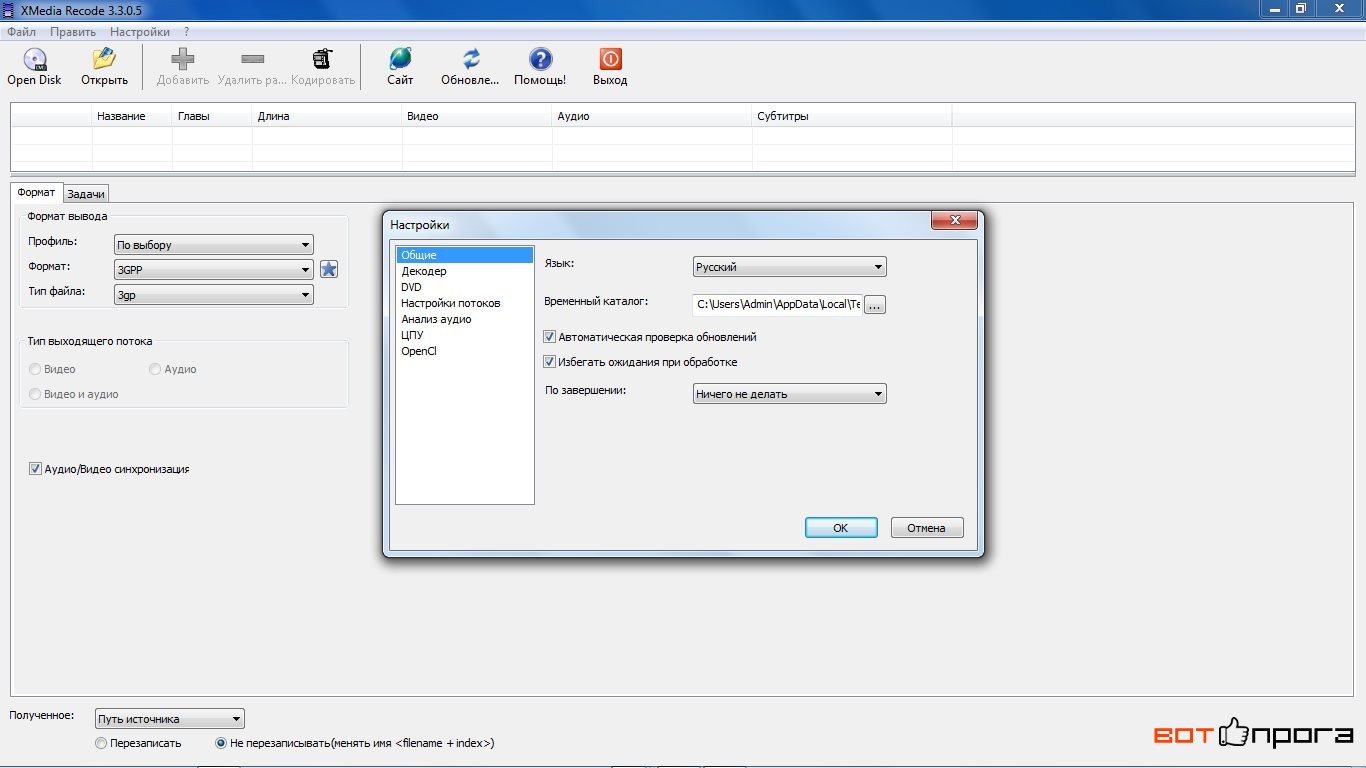Image resolution: width=1366 pixels, height=768 pixels.
Task: Close the Настройки dialog
Action: tap(953, 220)
